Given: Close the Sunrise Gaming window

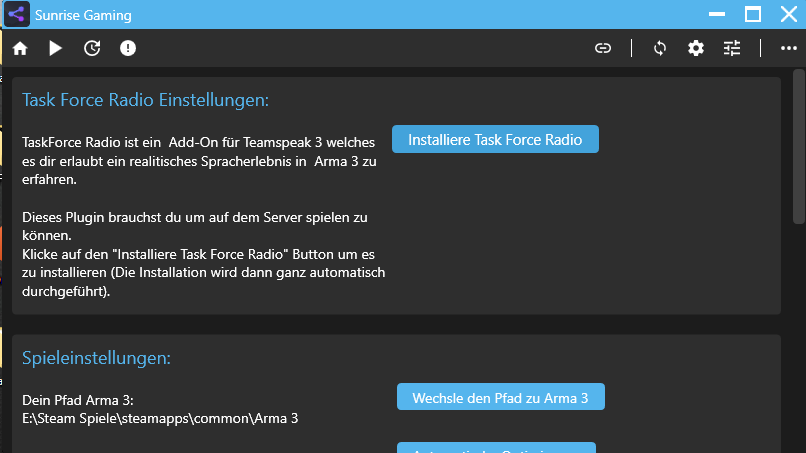Looking at the screenshot, I should [788, 15].
